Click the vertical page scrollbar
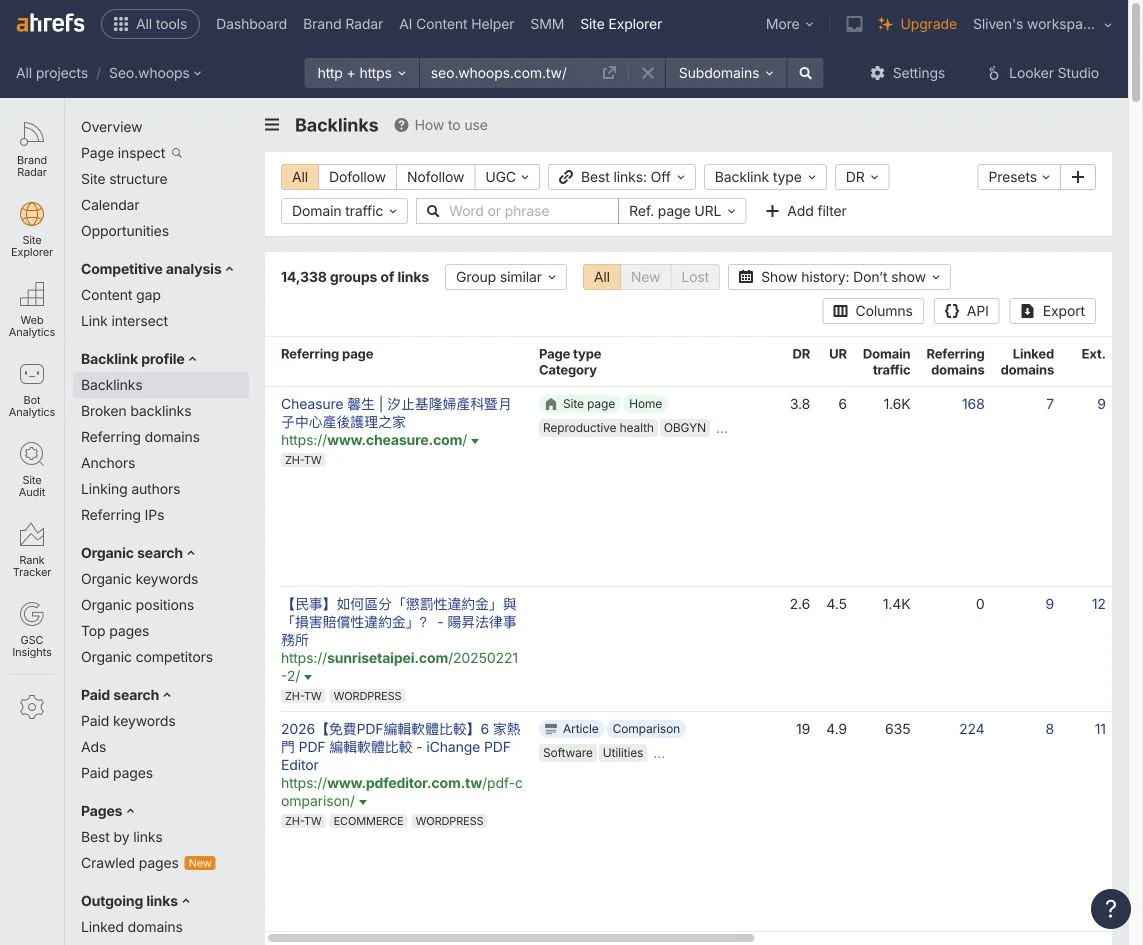The height and width of the screenshot is (945, 1143). 1136,51
